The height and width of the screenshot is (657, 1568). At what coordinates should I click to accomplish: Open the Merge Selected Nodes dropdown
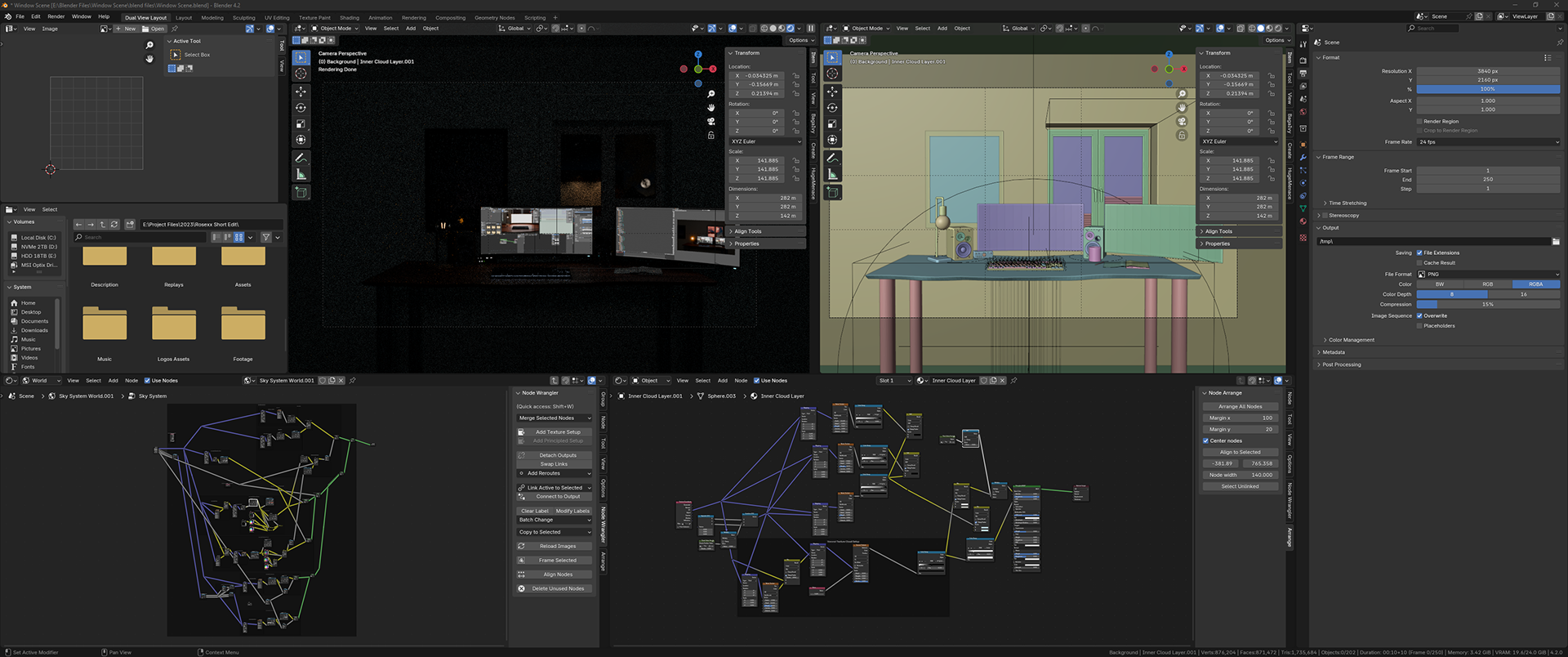554,418
